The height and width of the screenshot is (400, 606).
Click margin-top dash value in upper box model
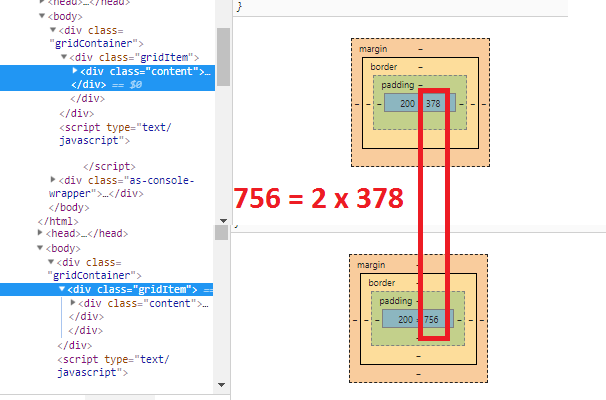pyautogui.click(x=420, y=49)
